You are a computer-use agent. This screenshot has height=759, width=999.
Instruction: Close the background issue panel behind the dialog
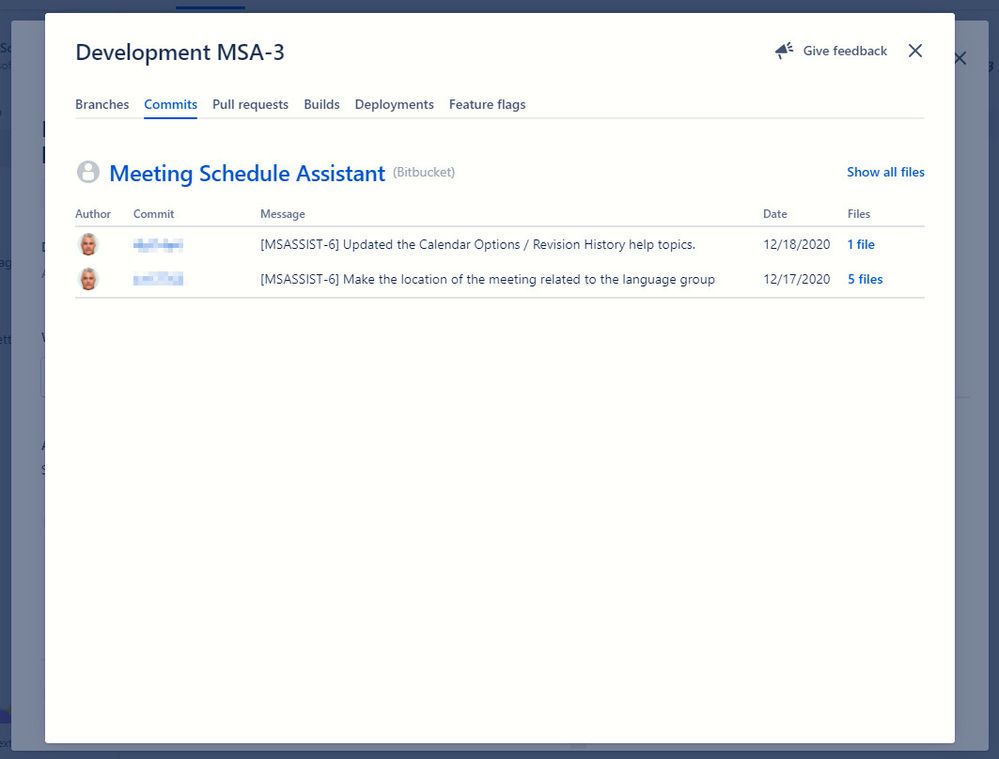pyautogui.click(x=960, y=59)
